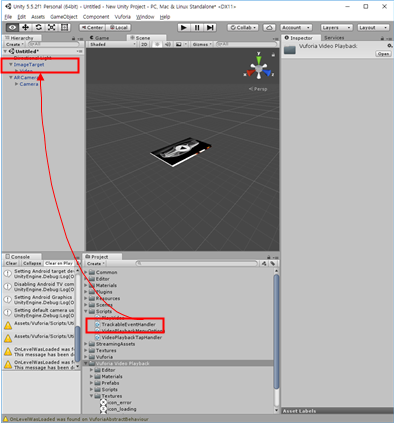Click the Console vertical scrollbar
Screen dimensions: 394x423
[77, 344]
